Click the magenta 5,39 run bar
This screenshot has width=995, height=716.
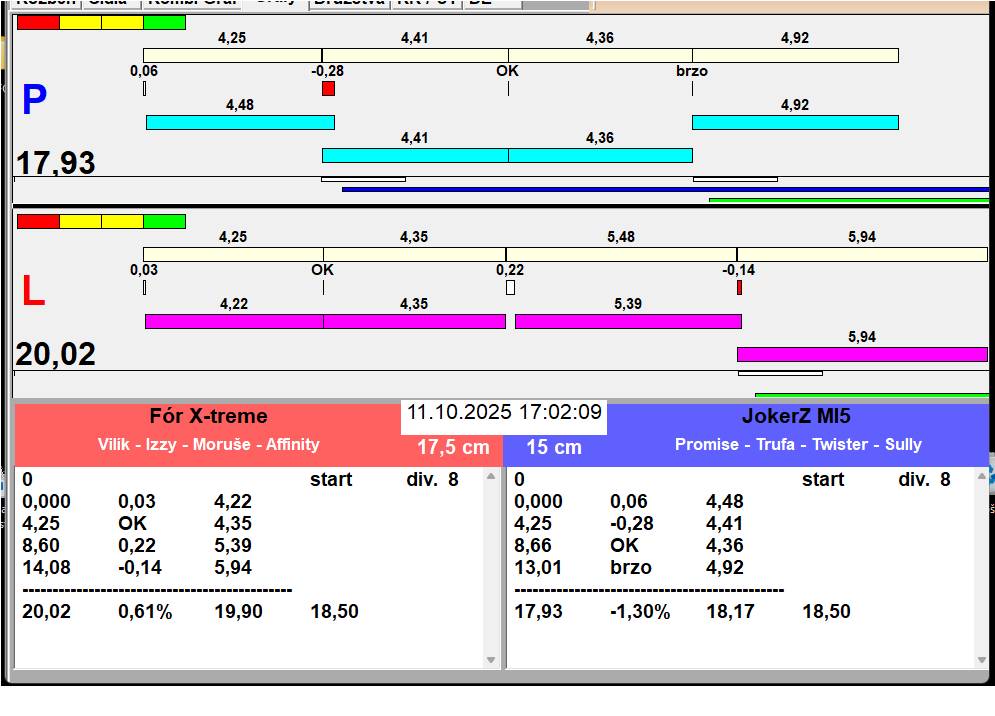tap(628, 321)
